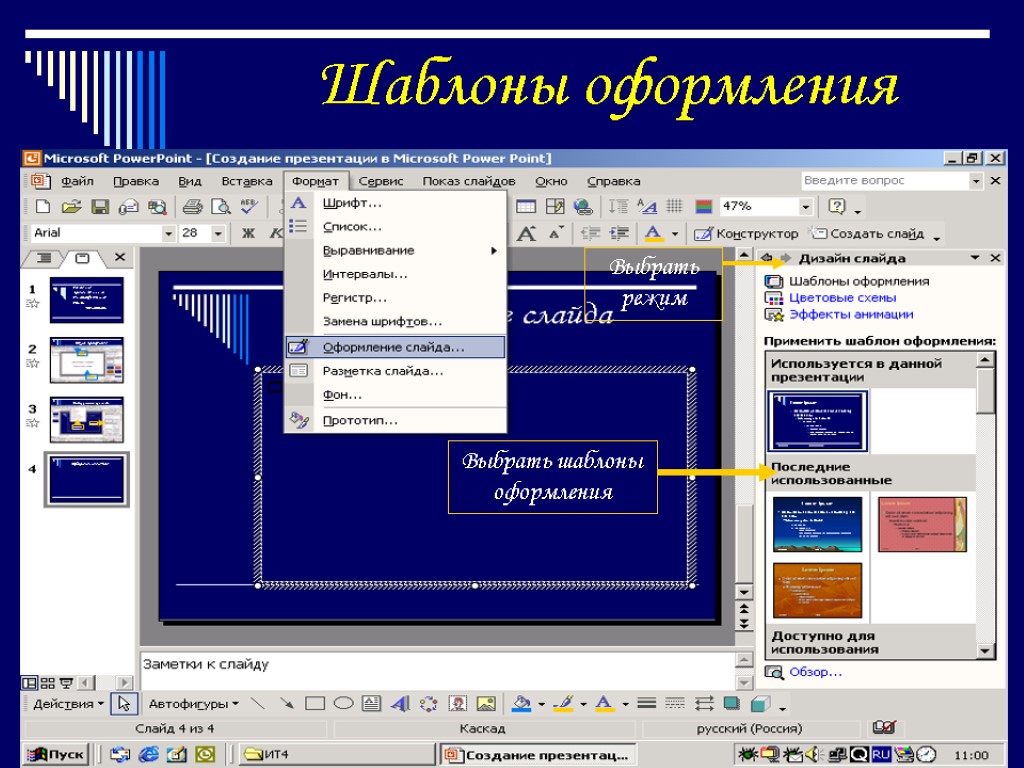The width and height of the screenshot is (1024, 768).
Task: Switch to the Outline tab in left pane
Action: 44,258
